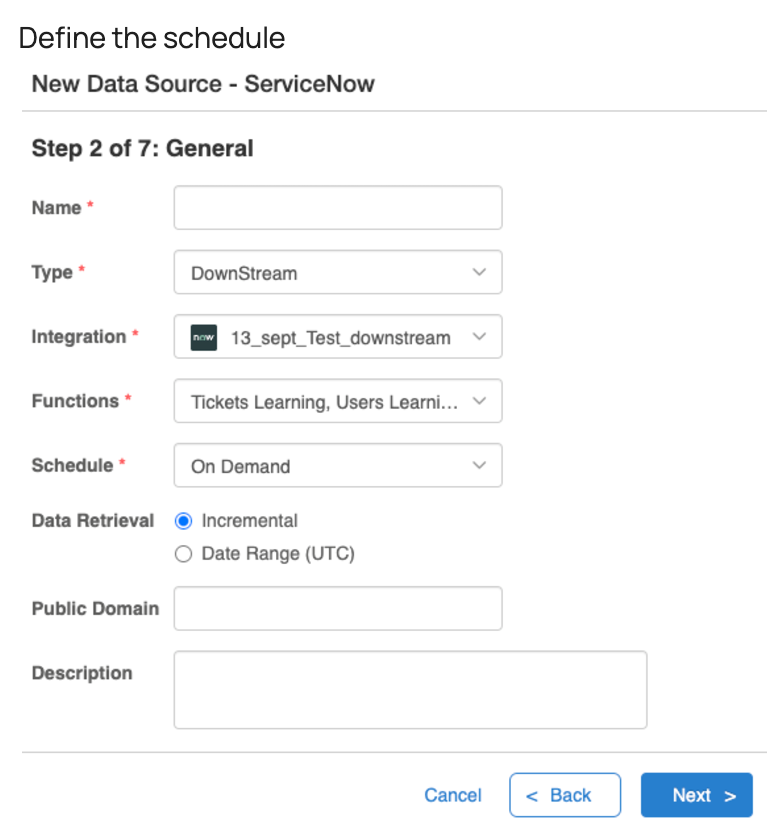Open the 13_sept_Test_downstream integration dropdown
This screenshot has height=840, width=770.
pyautogui.click(x=338, y=336)
